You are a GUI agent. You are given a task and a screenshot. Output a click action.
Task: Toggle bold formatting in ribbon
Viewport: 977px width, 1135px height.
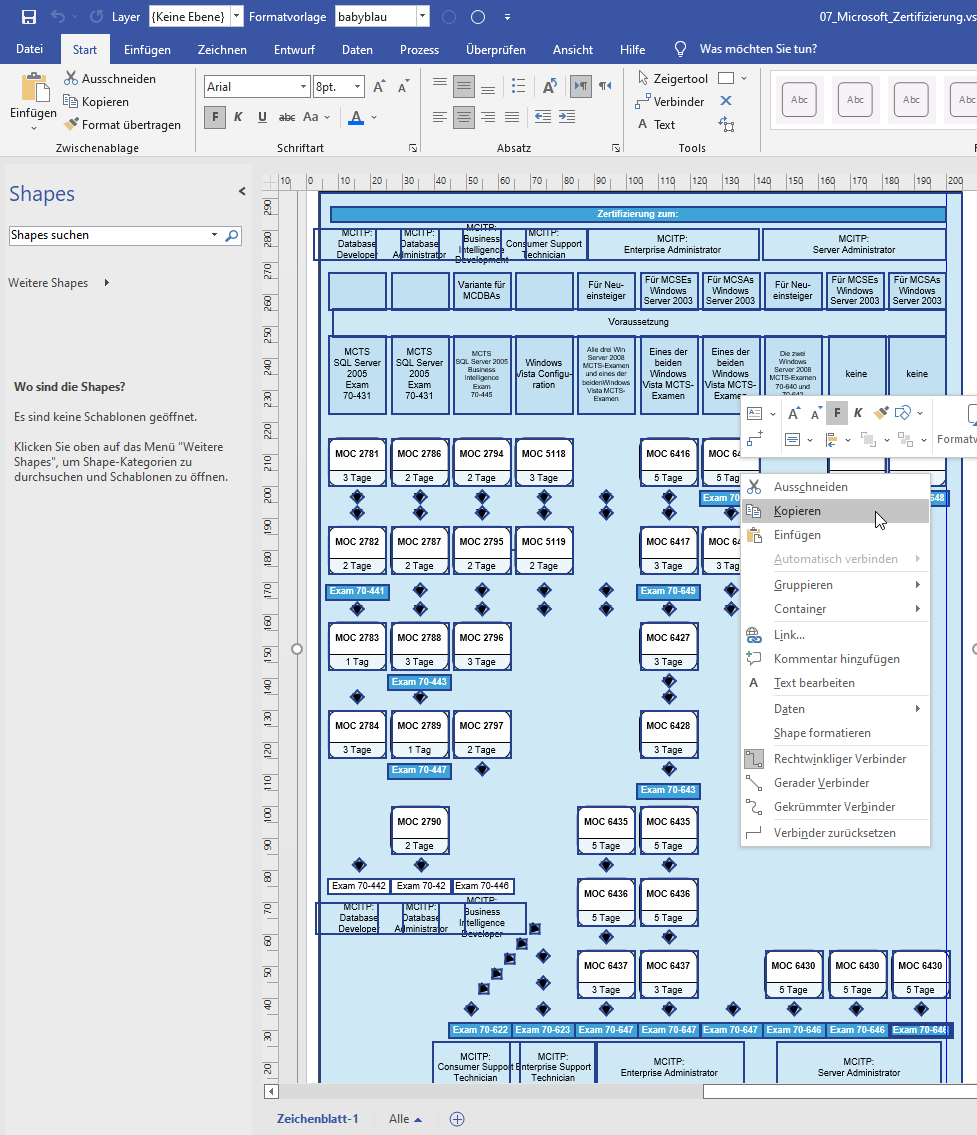pyautogui.click(x=214, y=117)
